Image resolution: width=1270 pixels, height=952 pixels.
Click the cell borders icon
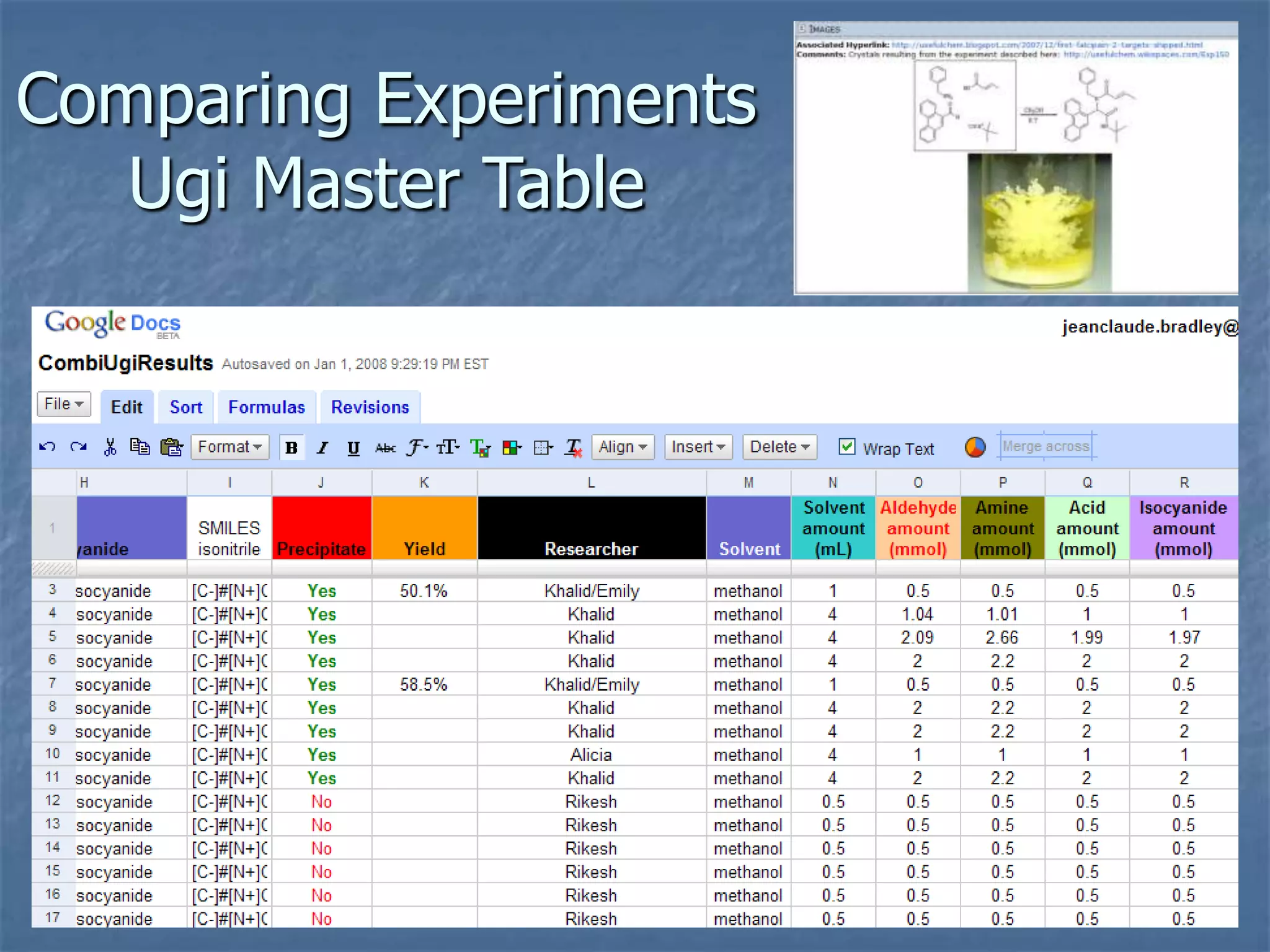coord(543,447)
